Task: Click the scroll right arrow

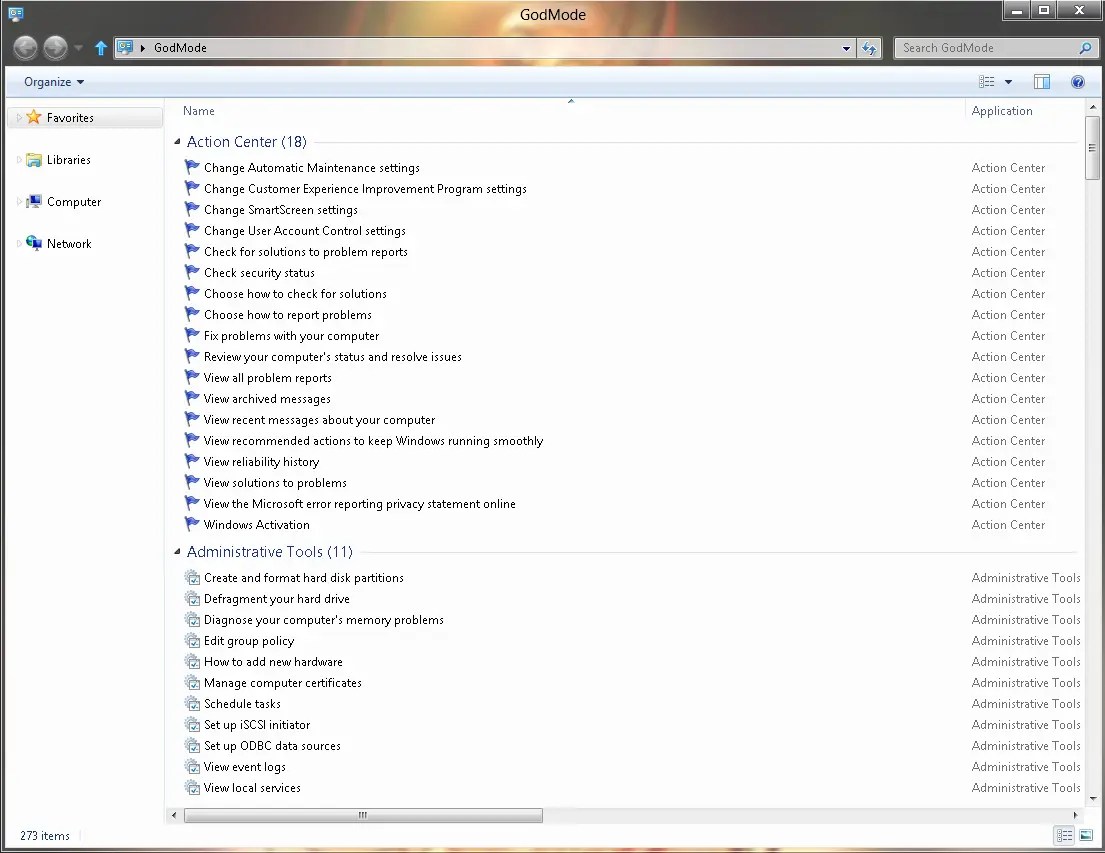Action: (x=1075, y=815)
